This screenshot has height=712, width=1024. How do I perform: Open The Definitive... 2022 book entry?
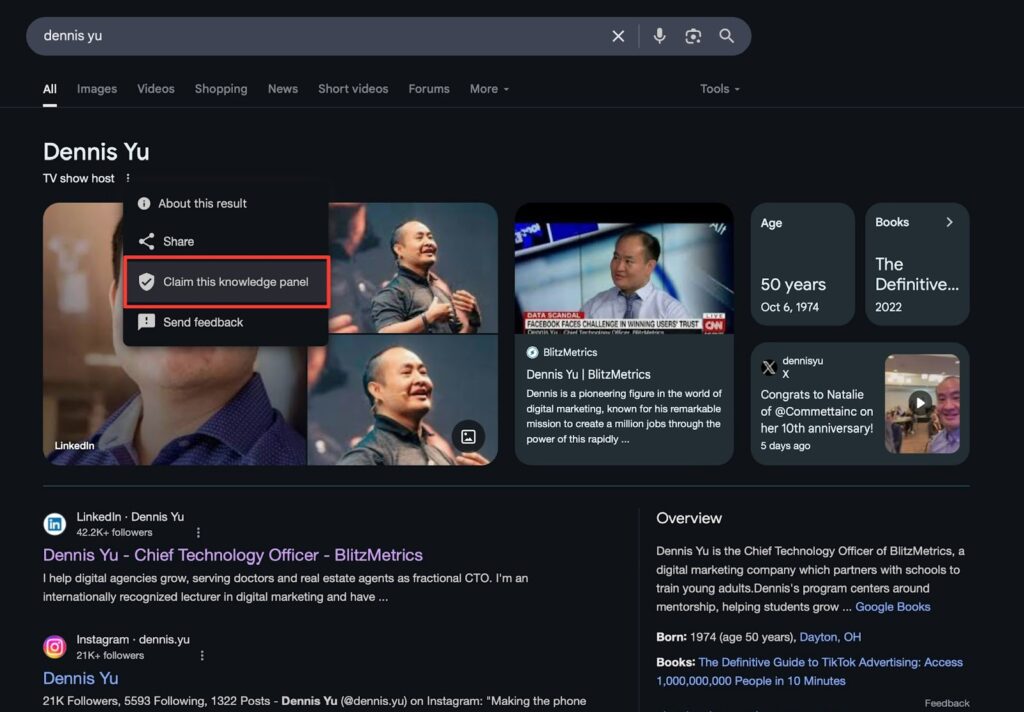coord(917,284)
